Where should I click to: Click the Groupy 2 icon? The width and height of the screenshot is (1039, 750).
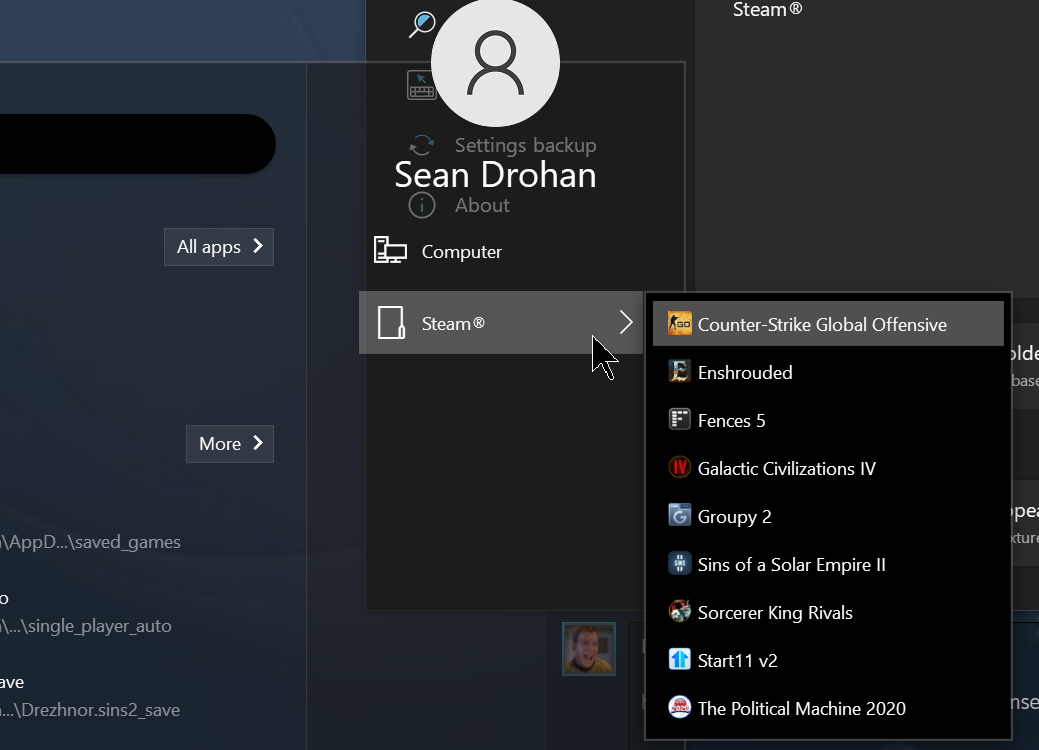679,515
